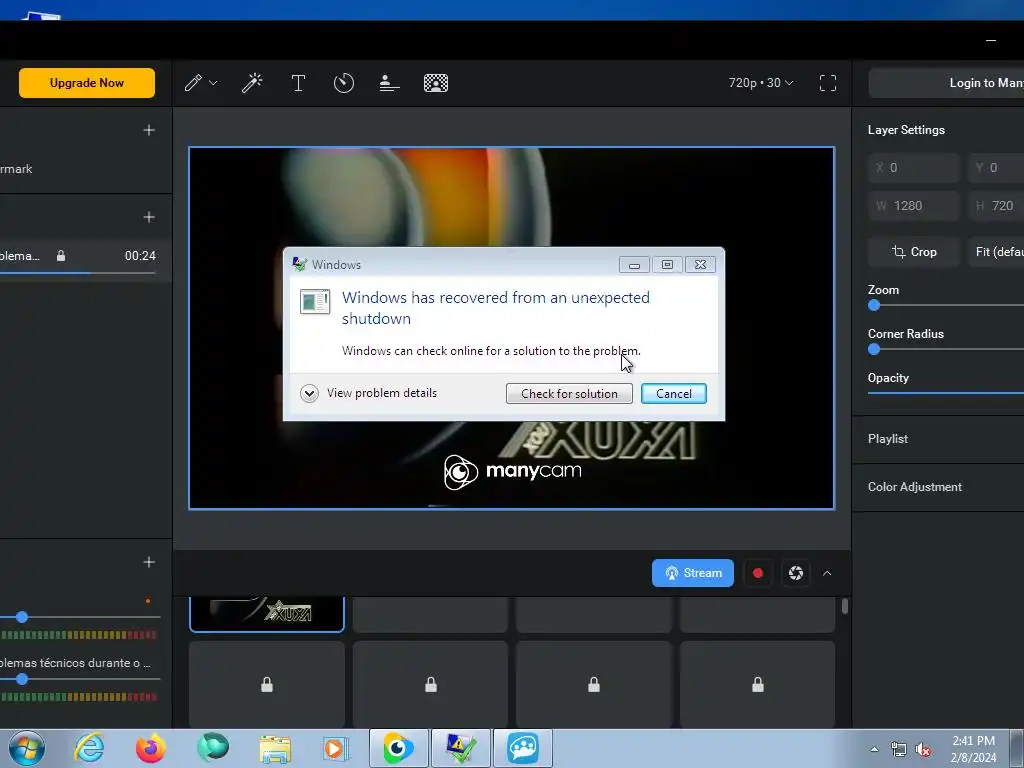Select the draw pencil tool
Image resolution: width=1024 pixels, height=768 pixels.
point(193,83)
